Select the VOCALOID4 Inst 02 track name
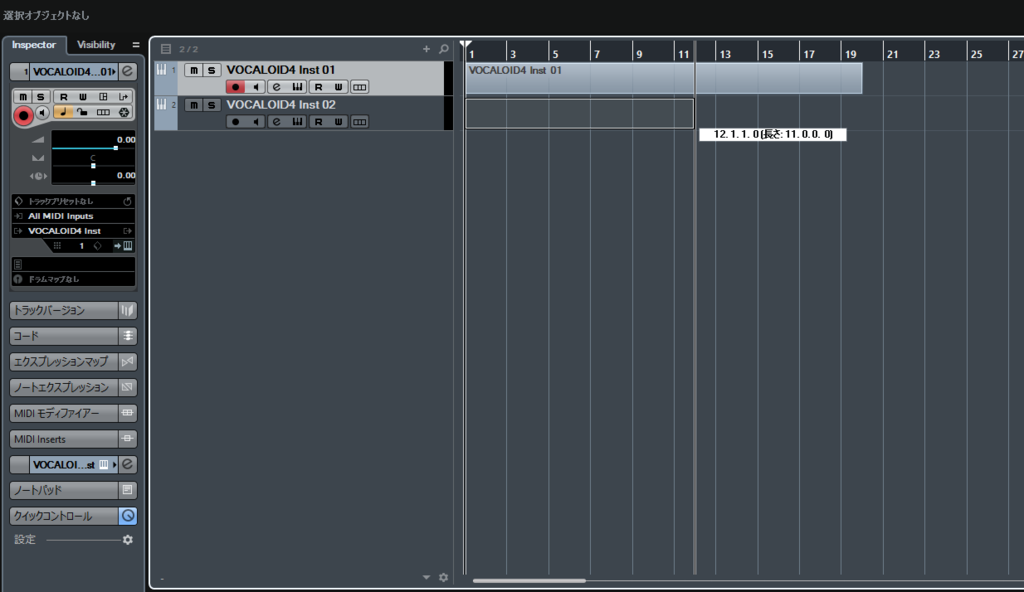Screen dimensions: 1024x592 point(281,105)
